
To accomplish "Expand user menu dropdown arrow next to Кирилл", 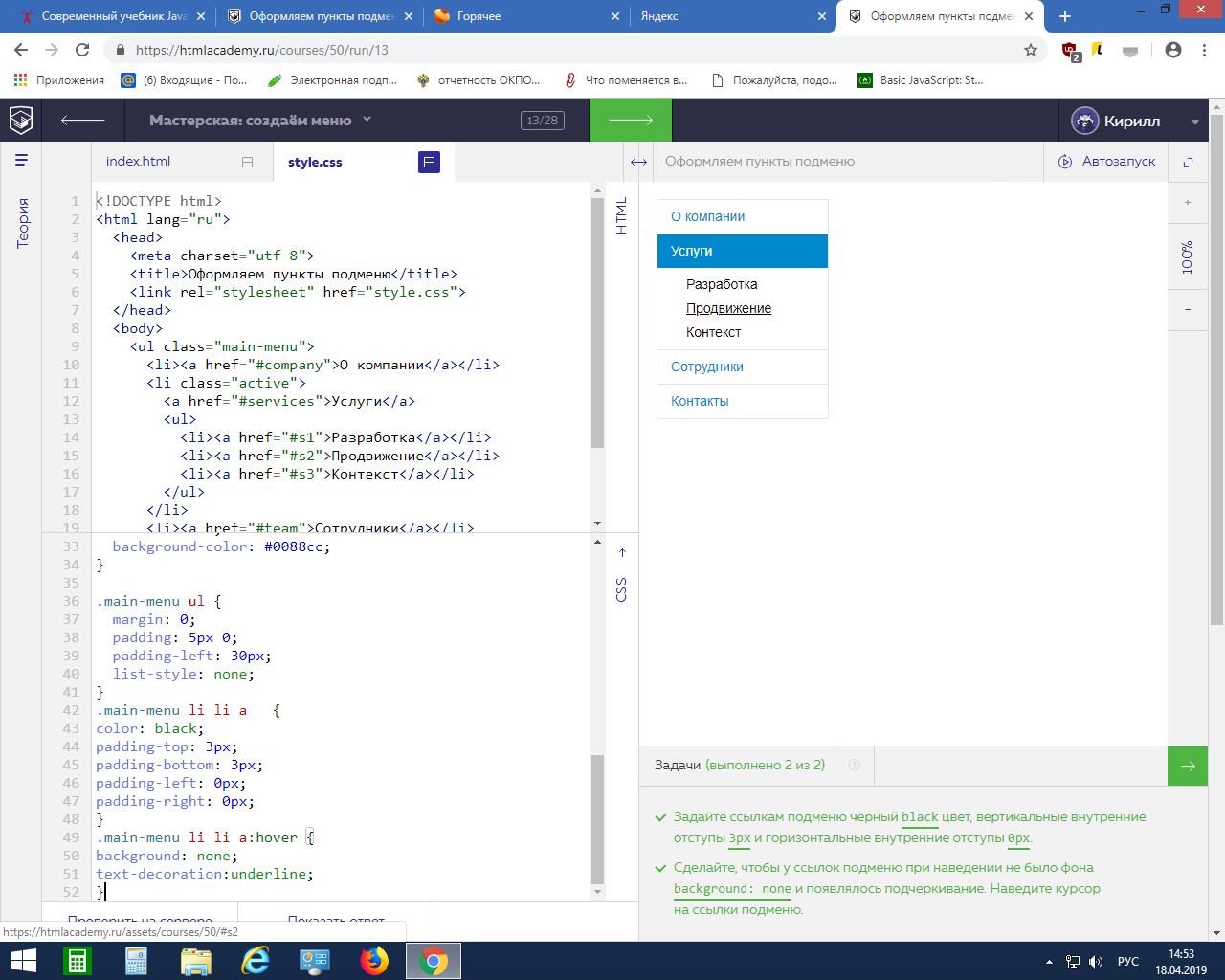I will coord(1194,122).
